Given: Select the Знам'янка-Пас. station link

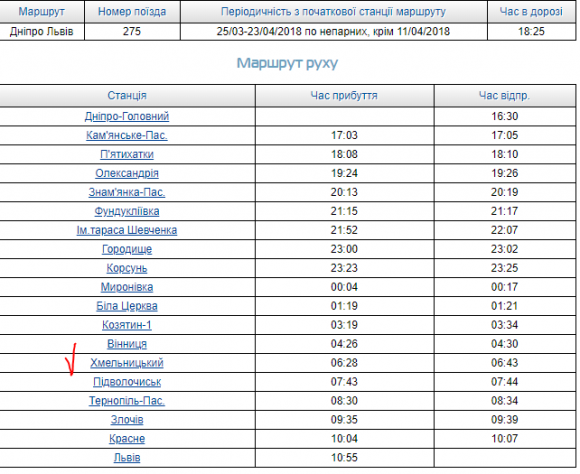Looking at the screenshot, I should click(127, 192).
